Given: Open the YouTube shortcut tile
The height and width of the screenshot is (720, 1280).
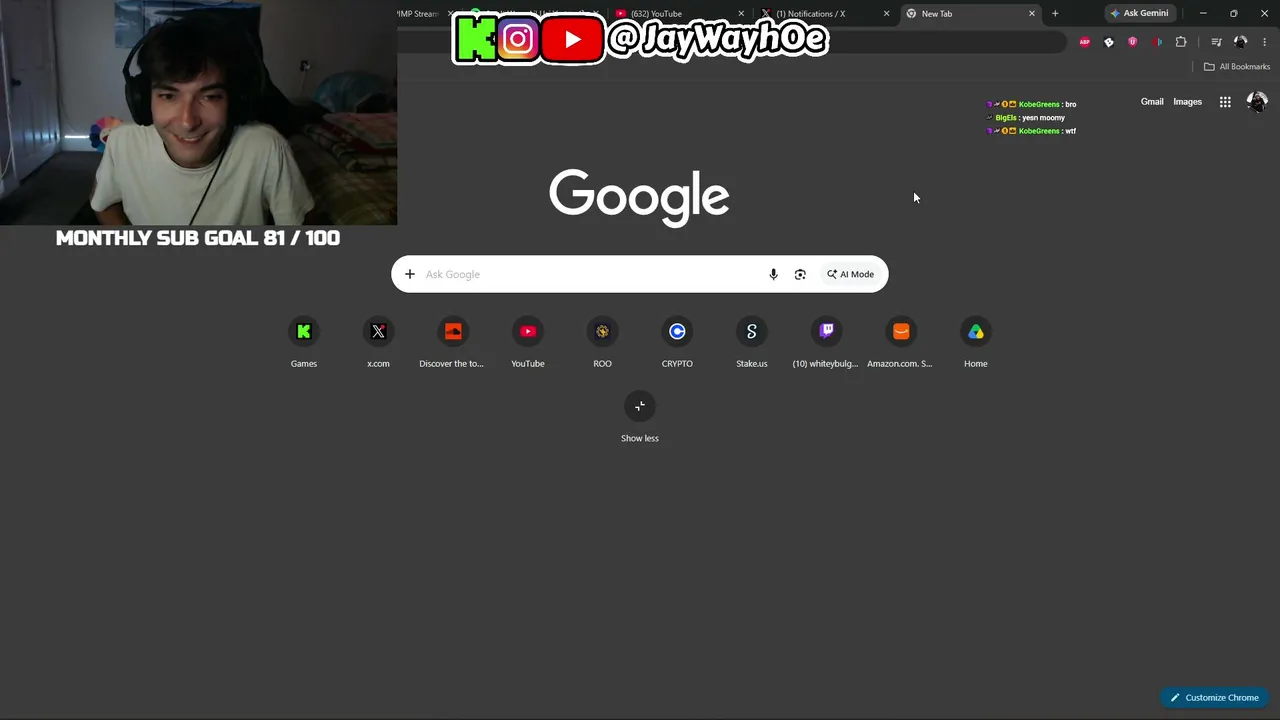Looking at the screenshot, I should [528, 343].
